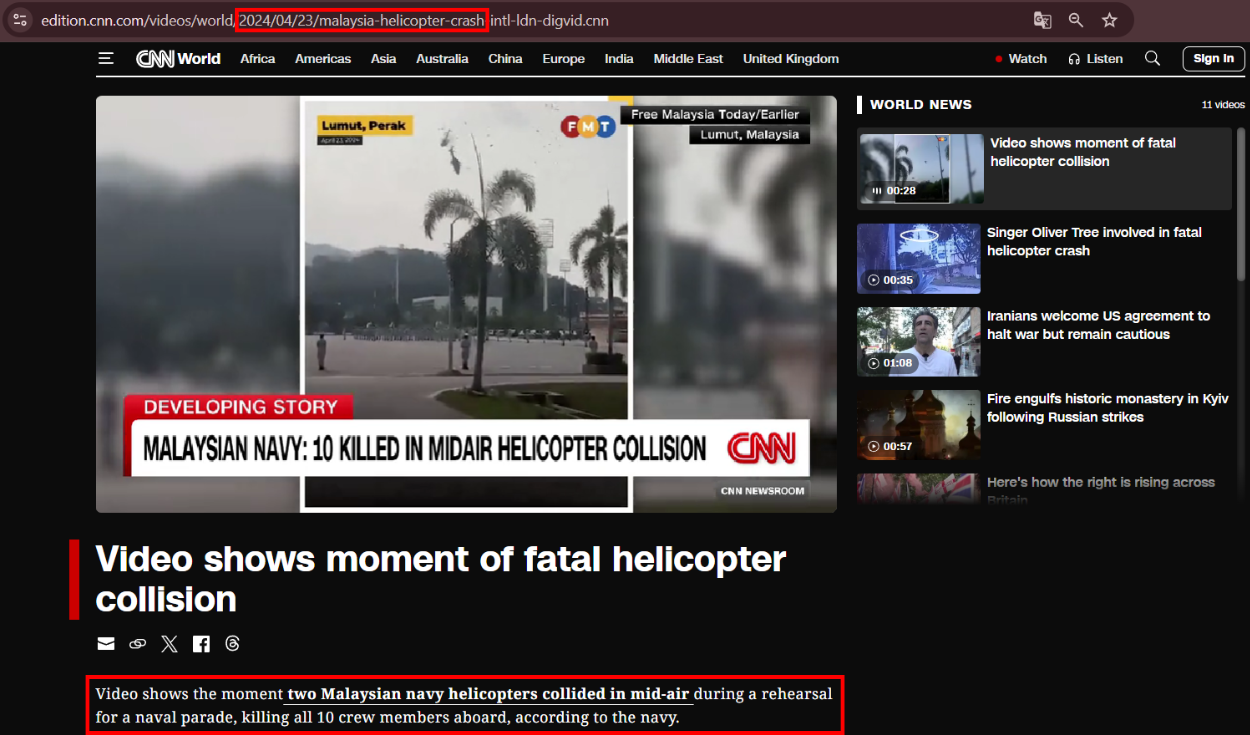This screenshot has height=735, width=1250.
Task: Open the Iranians welcome US agreement thumbnail
Action: pos(918,342)
